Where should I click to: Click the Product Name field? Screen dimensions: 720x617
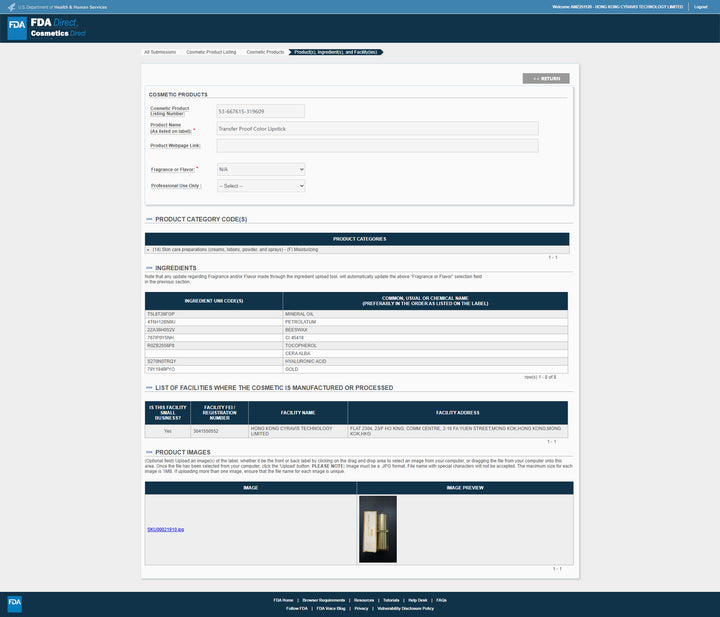click(x=377, y=129)
